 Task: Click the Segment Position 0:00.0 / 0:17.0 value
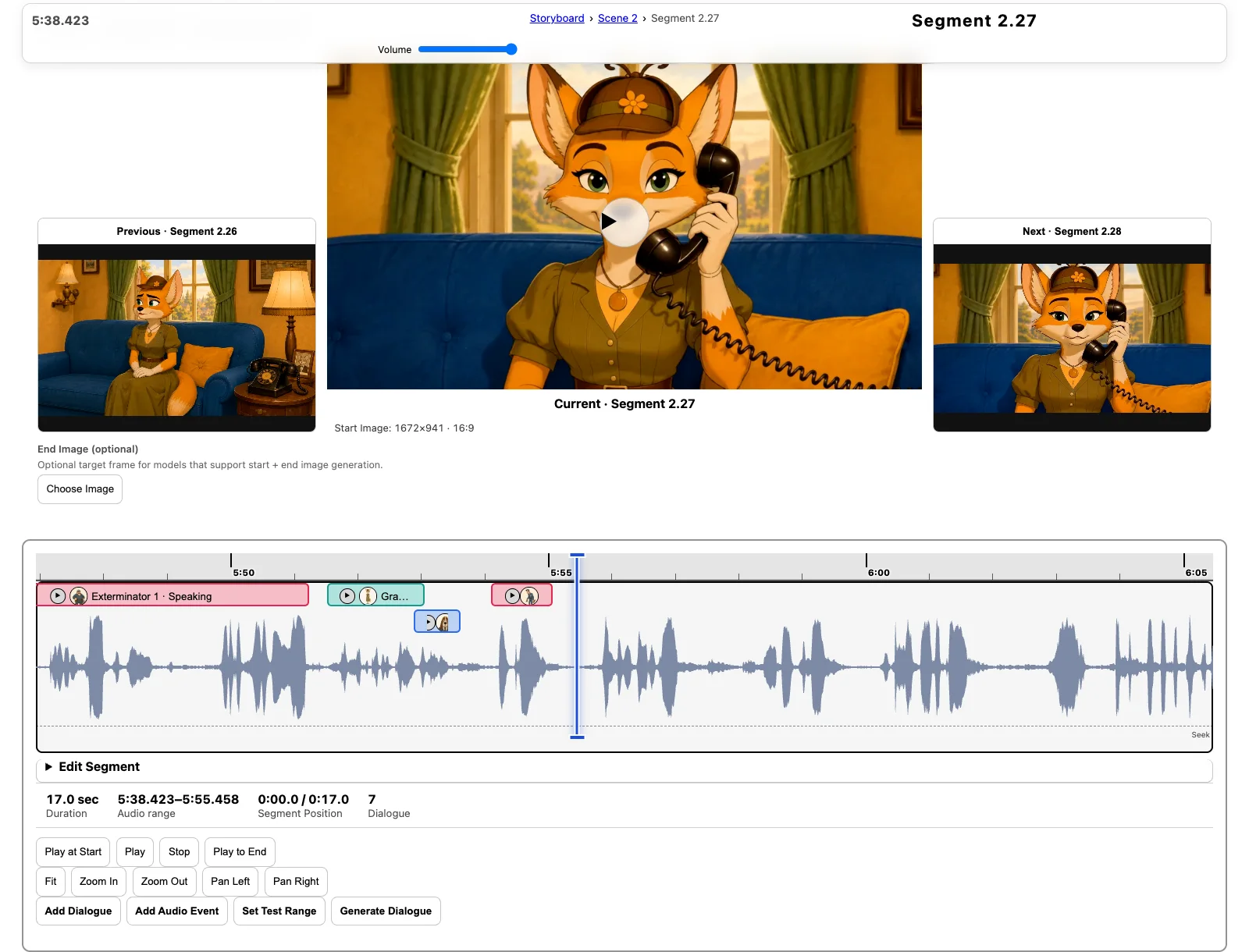[303, 799]
